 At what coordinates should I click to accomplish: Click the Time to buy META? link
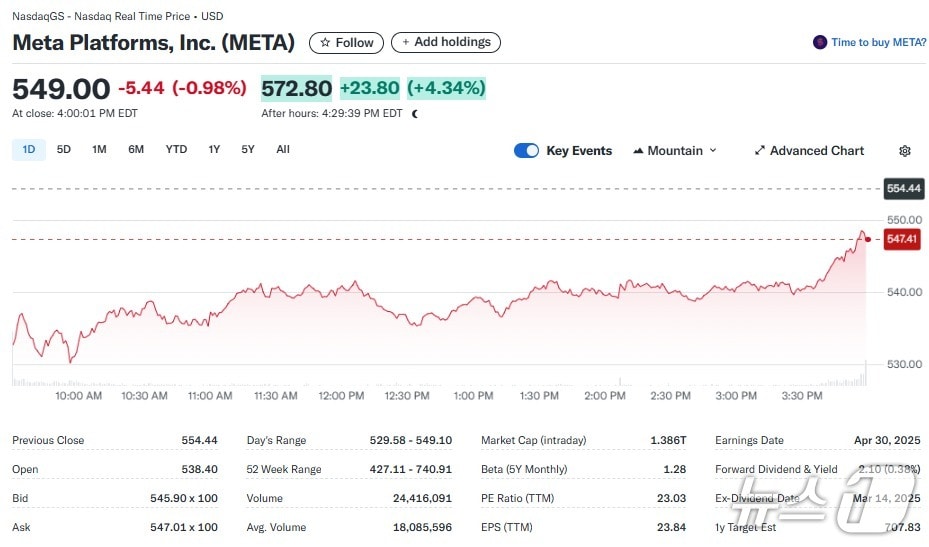pyautogui.click(x=878, y=42)
